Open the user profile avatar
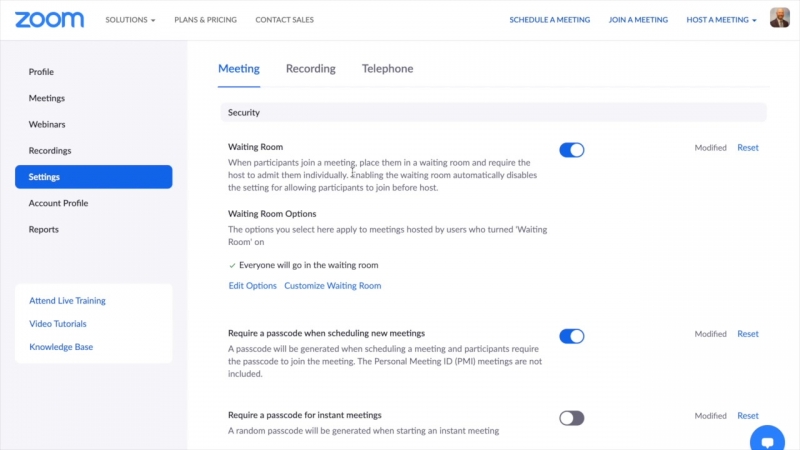Image resolution: width=800 pixels, height=450 pixels. click(779, 18)
